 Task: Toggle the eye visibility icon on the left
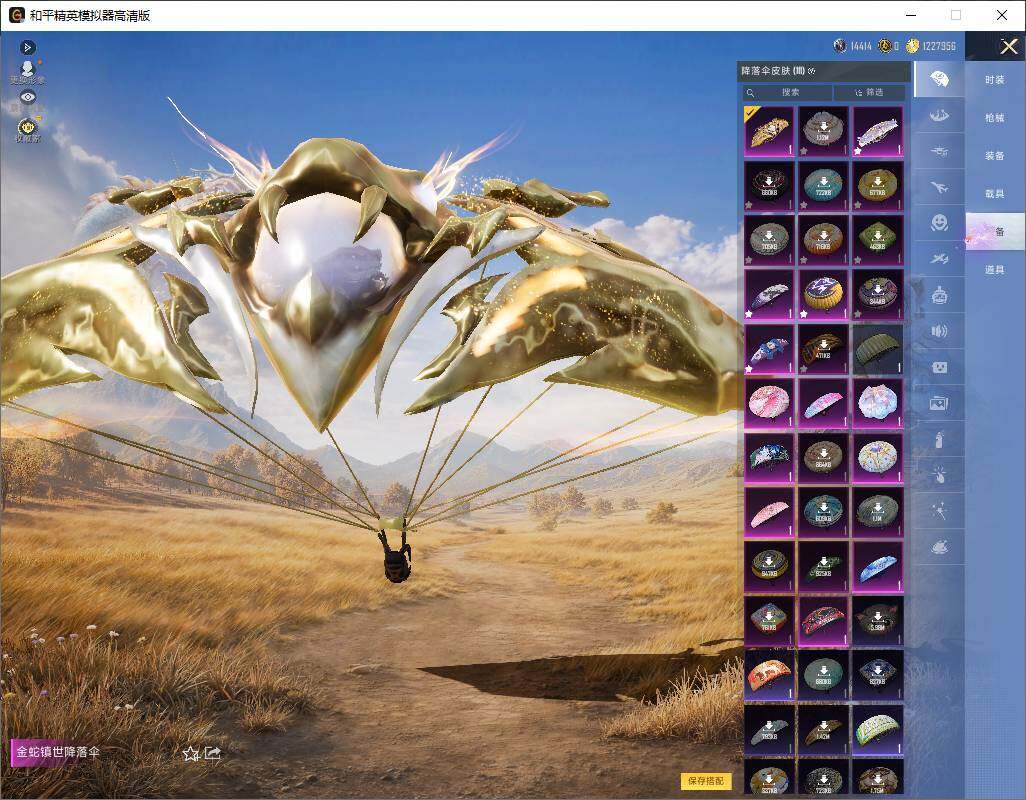(27, 97)
